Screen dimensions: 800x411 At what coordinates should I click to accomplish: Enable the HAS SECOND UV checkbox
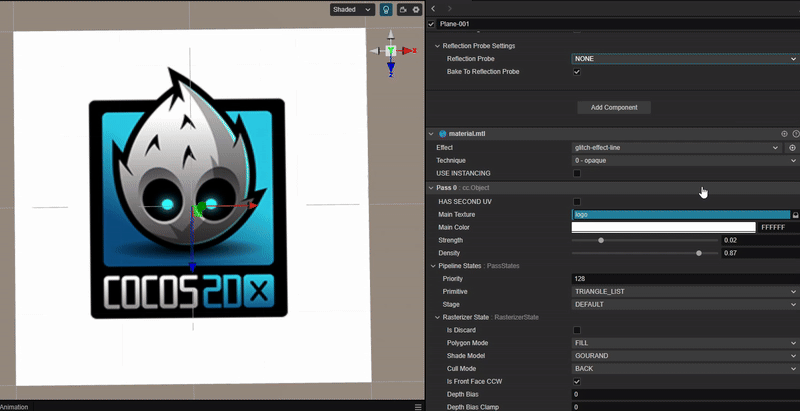(577, 202)
